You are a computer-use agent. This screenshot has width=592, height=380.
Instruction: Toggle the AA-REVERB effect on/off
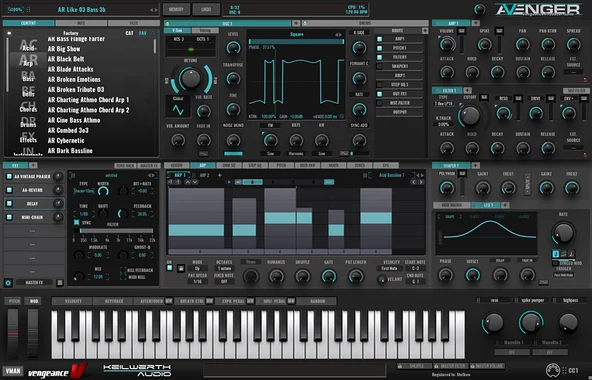[9, 190]
